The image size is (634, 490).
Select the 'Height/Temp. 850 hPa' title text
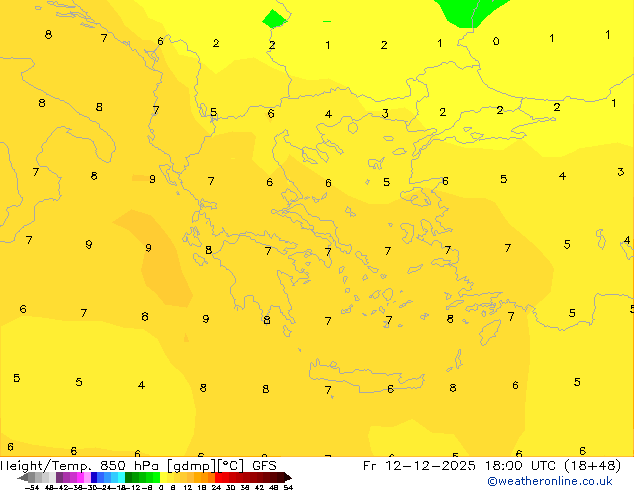pos(79,466)
